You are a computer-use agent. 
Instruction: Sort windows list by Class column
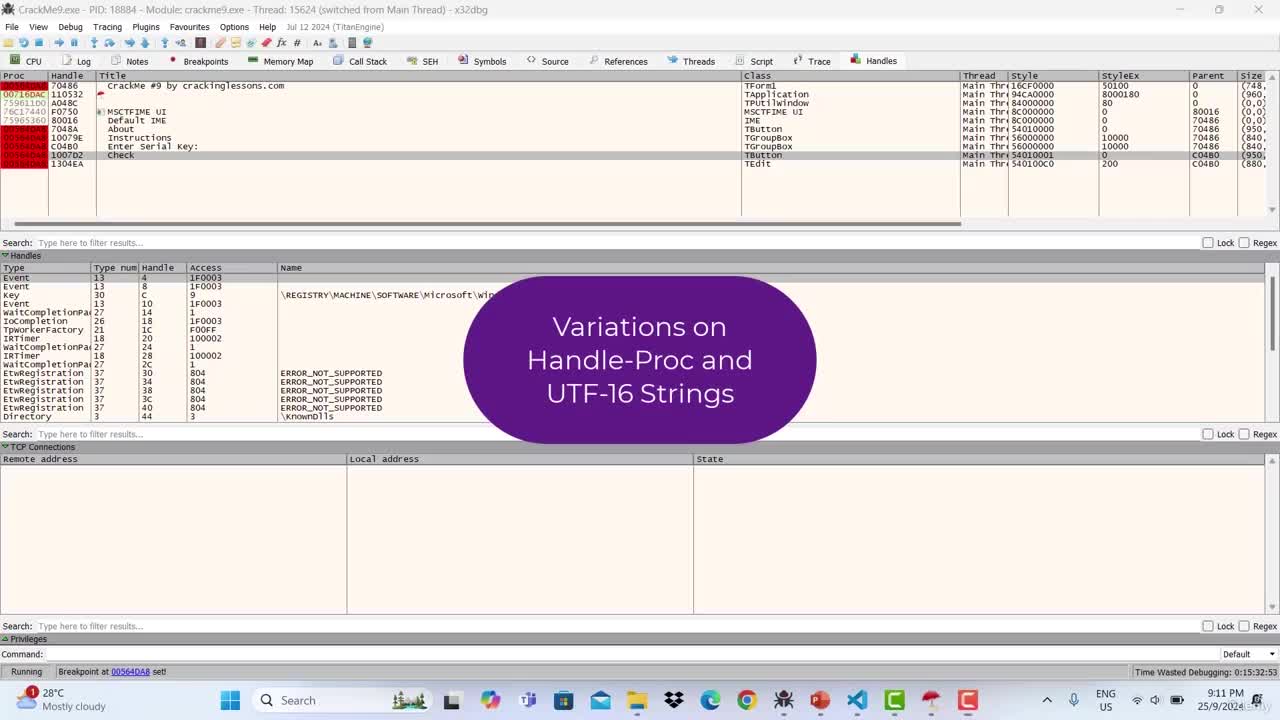pyautogui.click(x=850, y=76)
